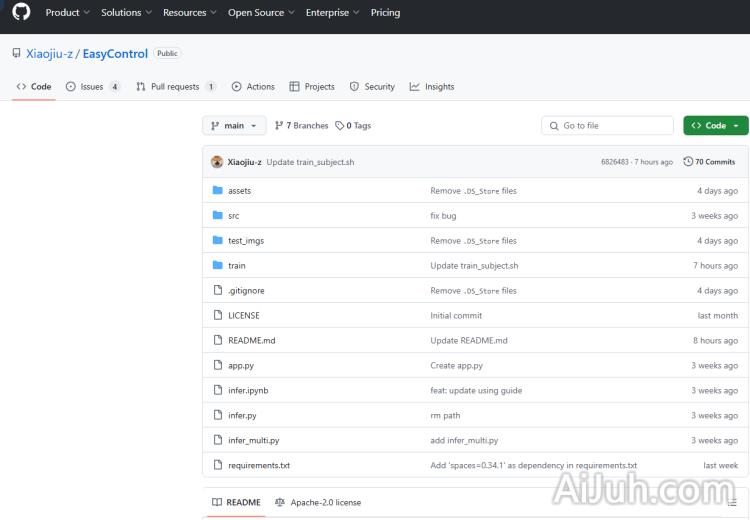
Task: Open the infer_multi.py file
Action: coord(253,440)
